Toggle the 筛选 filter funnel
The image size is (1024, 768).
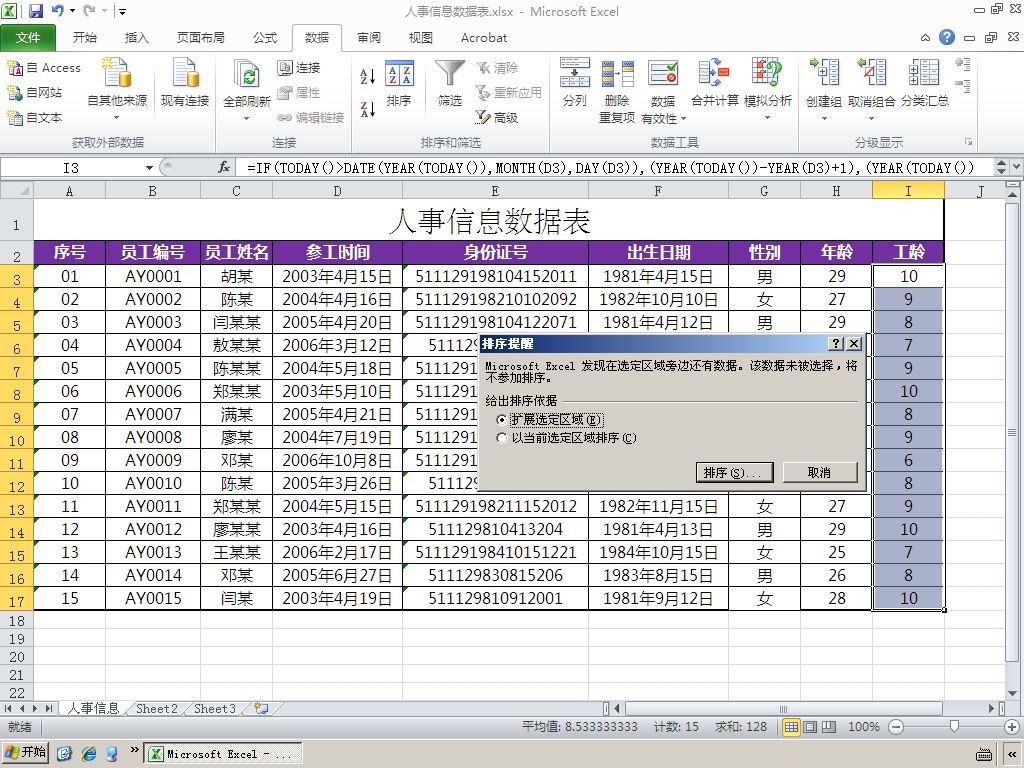(450, 82)
